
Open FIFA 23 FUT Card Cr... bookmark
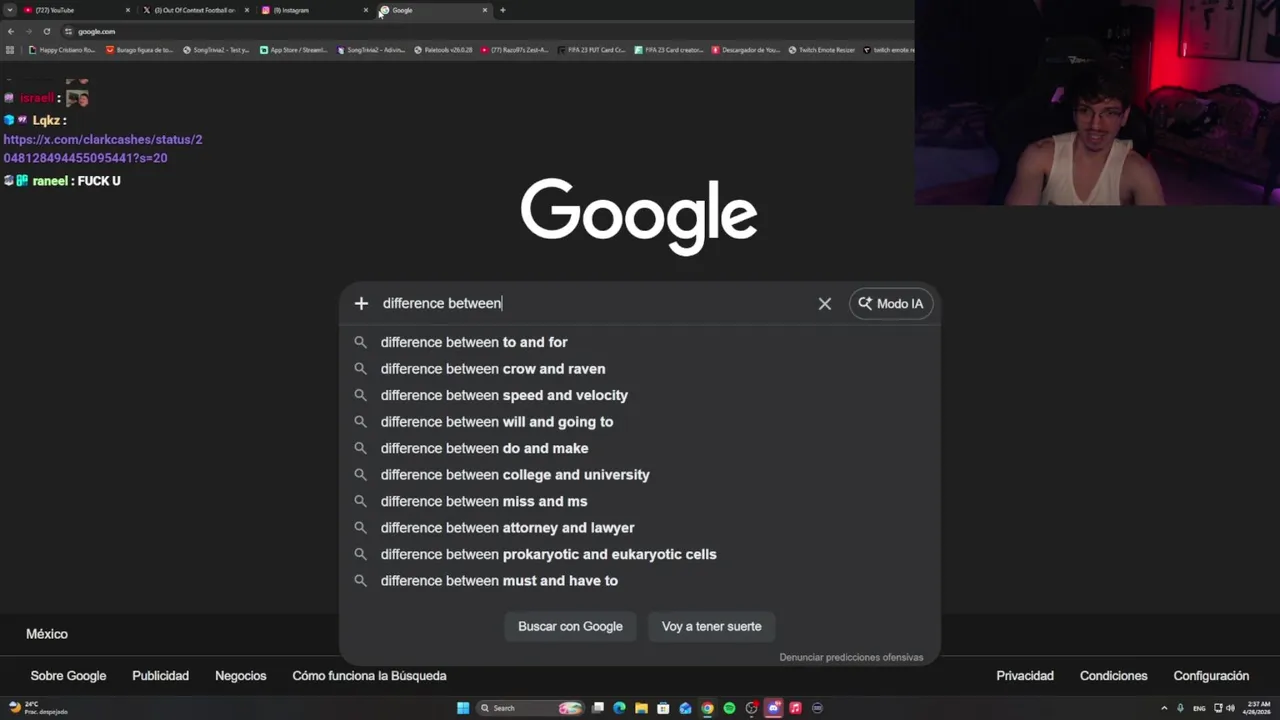(x=592, y=50)
